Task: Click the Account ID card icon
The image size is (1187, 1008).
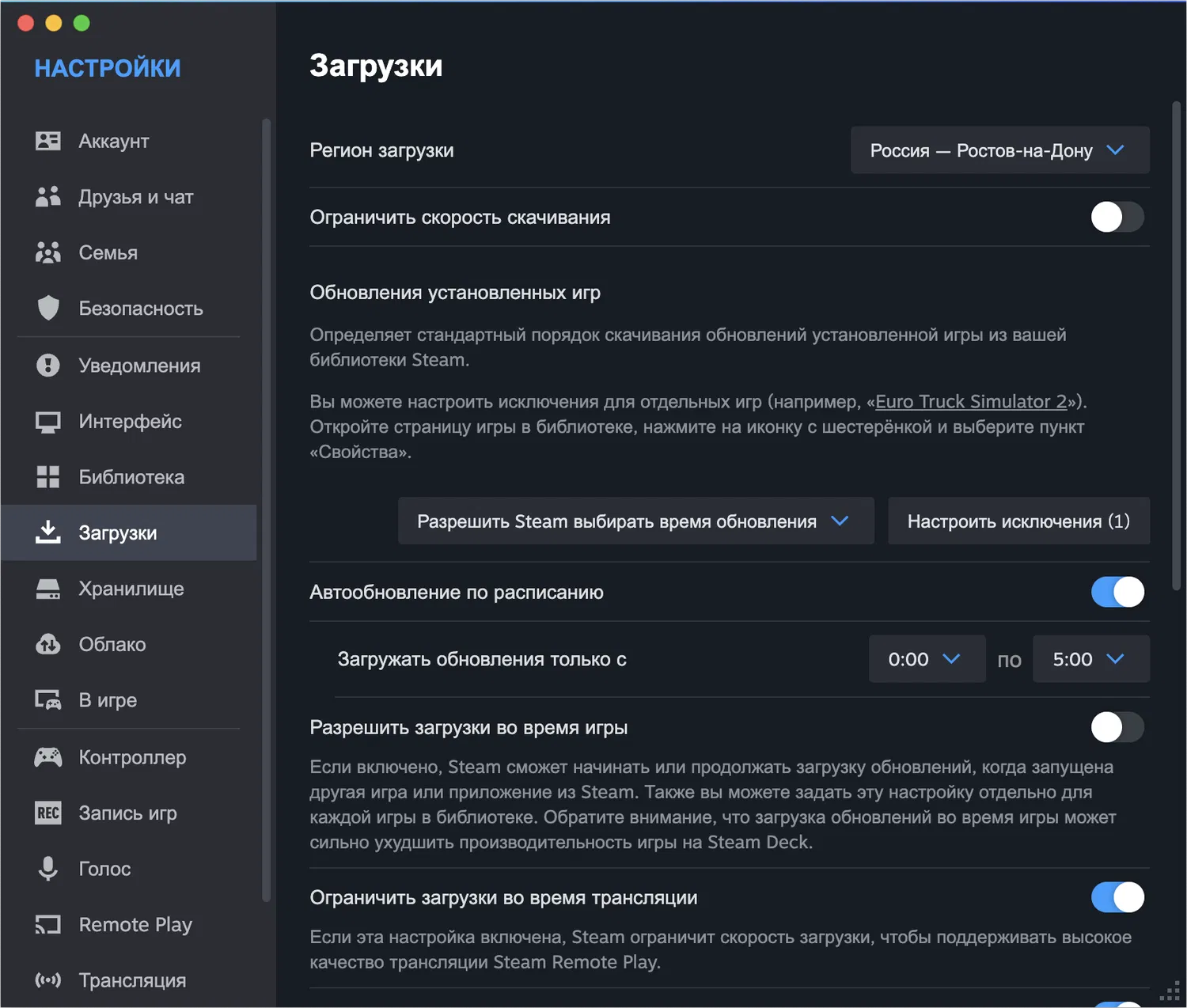Action: click(48, 141)
